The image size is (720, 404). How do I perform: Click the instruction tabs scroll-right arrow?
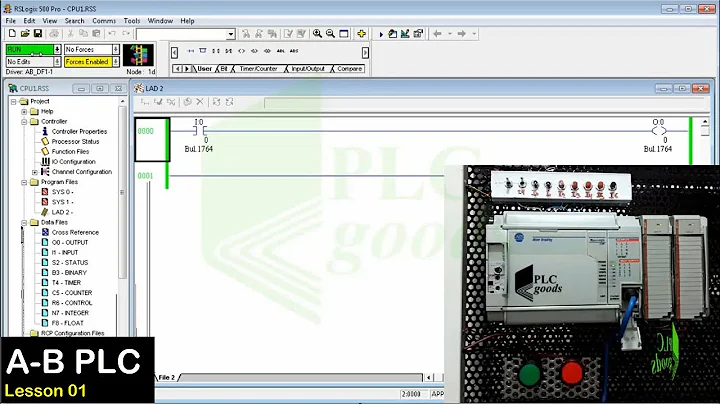click(x=186, y=69)
